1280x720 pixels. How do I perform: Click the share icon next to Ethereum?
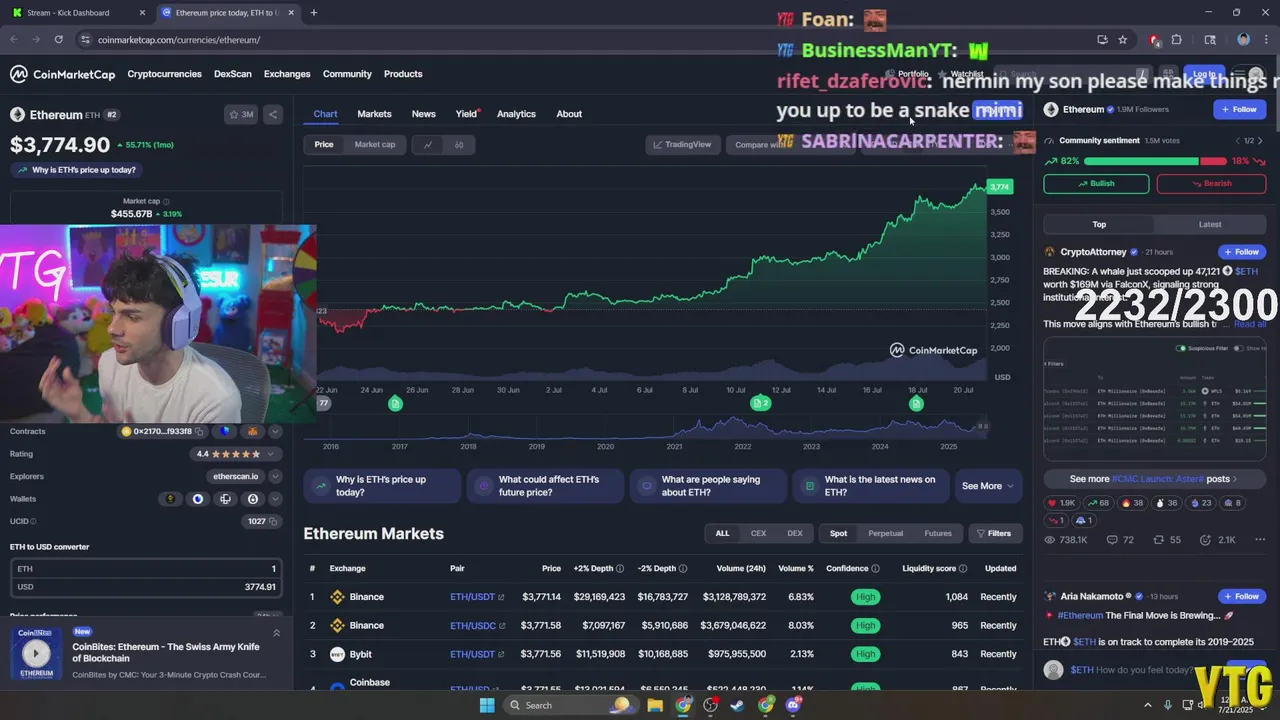pyautogui.click(x=273, y=114)
